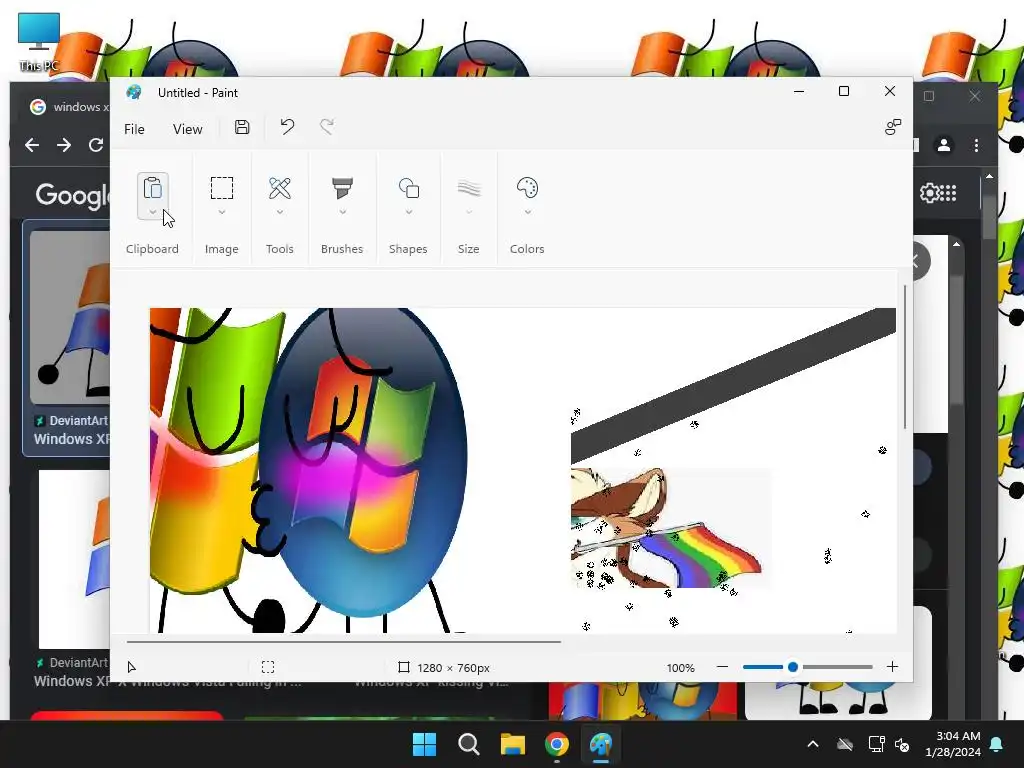The image size is (1024, 768).
Task: Open the Tools pencil-and-brush icon
Action: (x=280, y=188)
